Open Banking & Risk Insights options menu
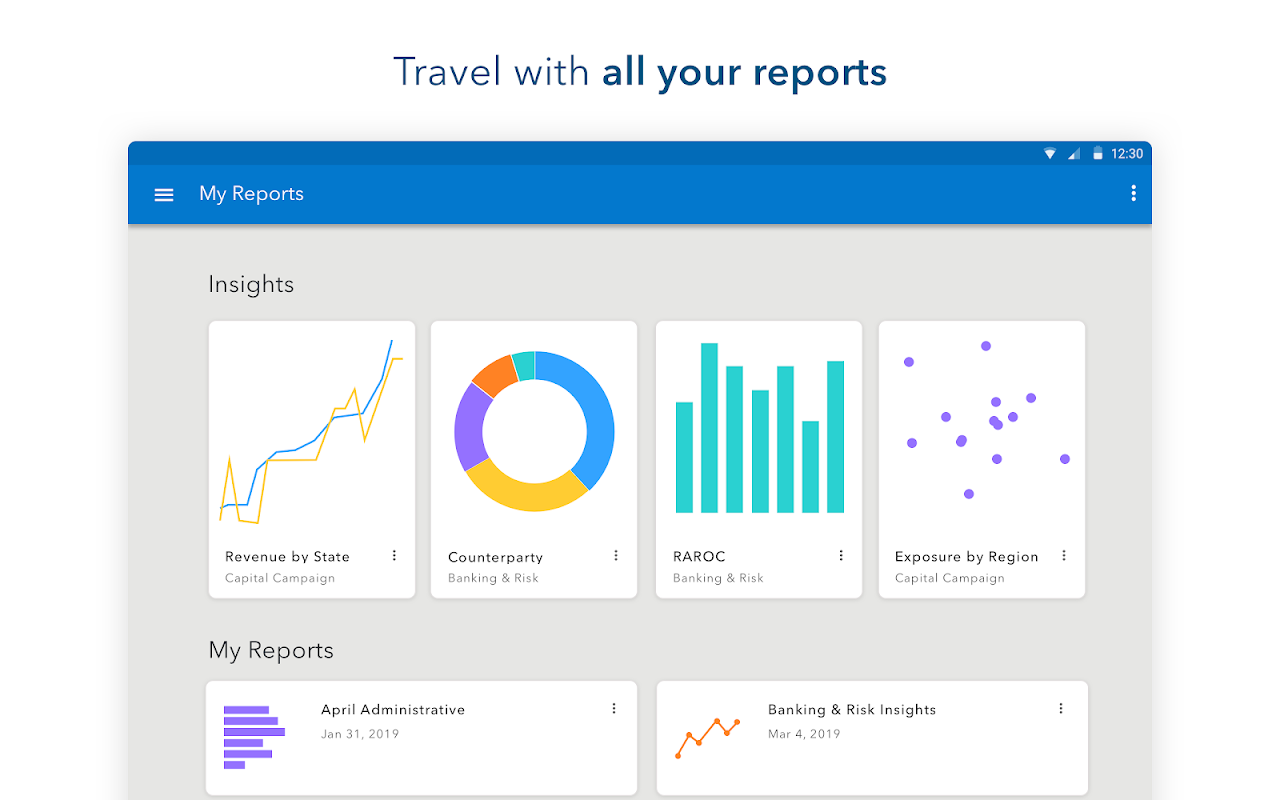1280x800 pixels. (x=1061, y=708)
